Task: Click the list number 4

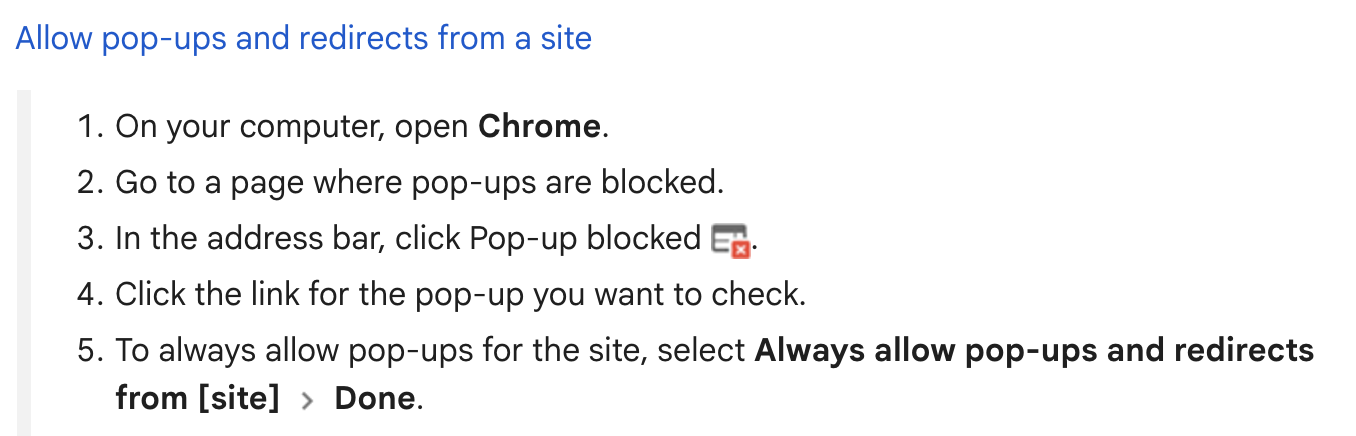Action: (x=90, y=295)
